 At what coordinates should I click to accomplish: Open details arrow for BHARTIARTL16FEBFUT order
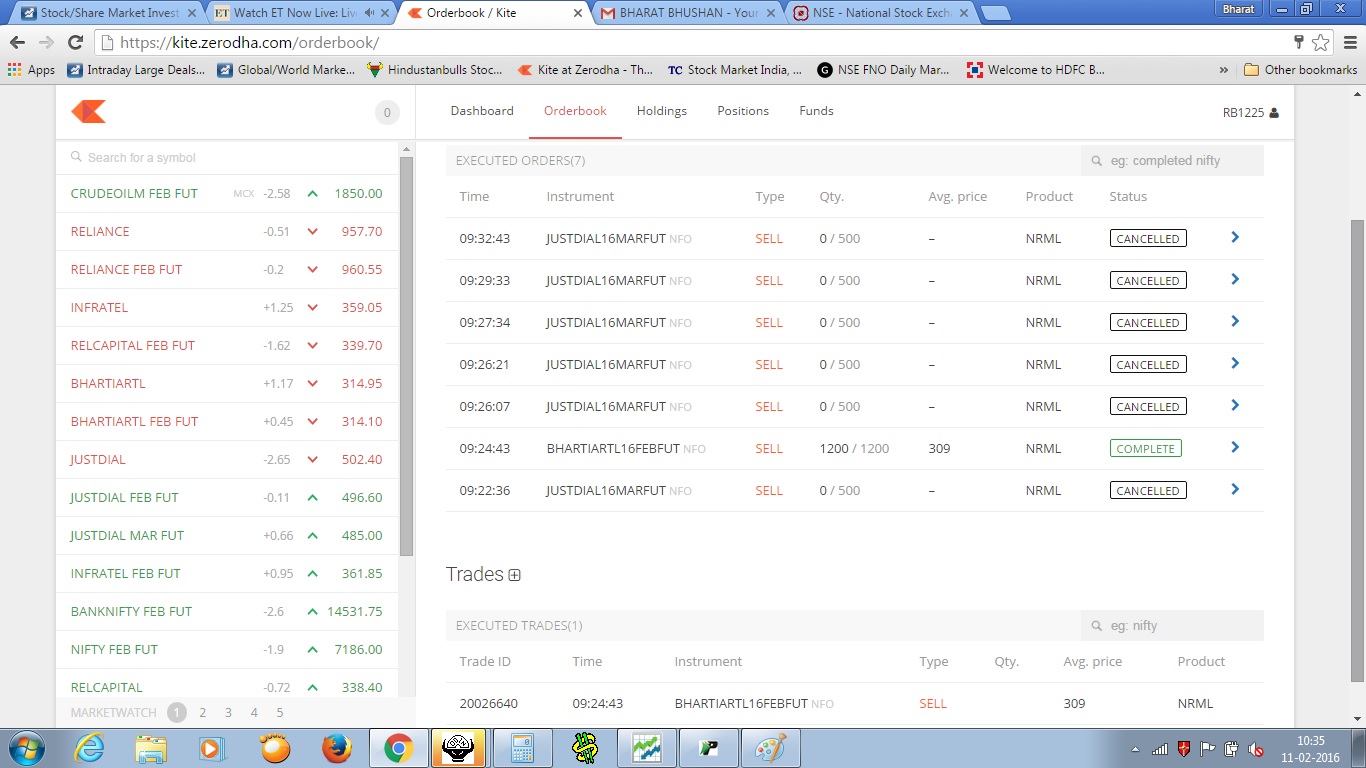click(1235, 448)
